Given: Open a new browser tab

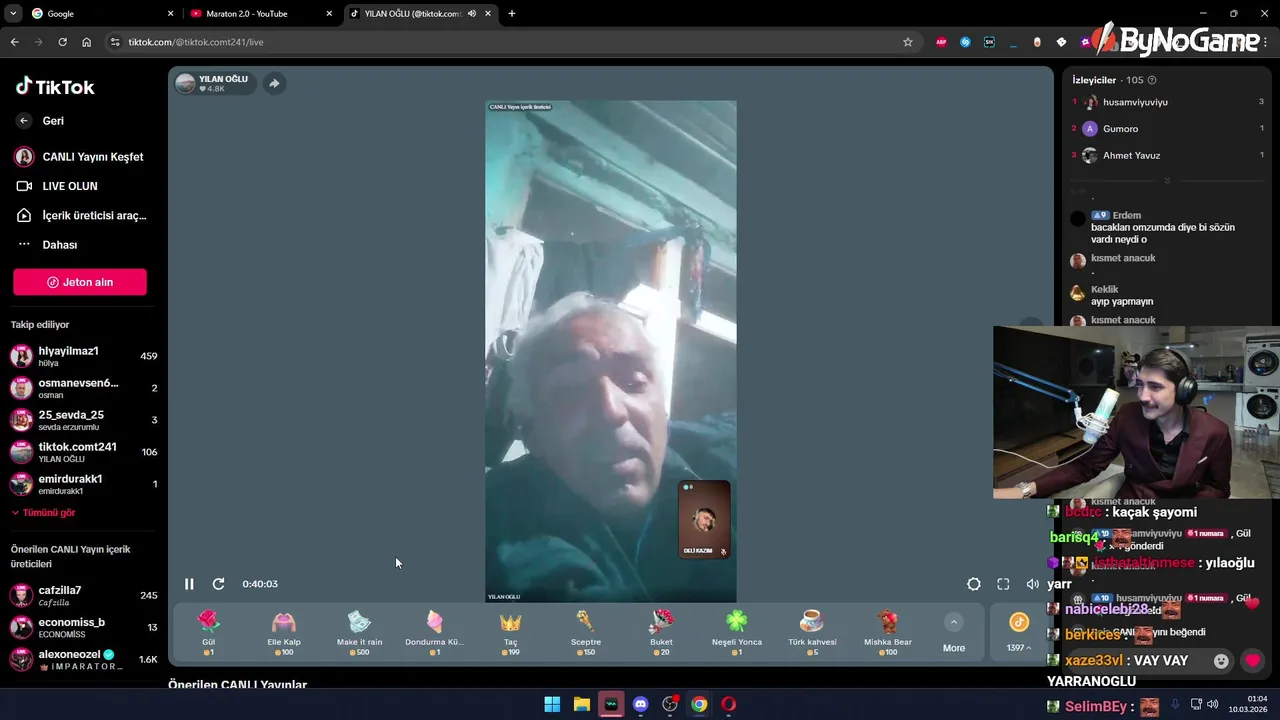Looking at the screenshot, I should (512, 14).
